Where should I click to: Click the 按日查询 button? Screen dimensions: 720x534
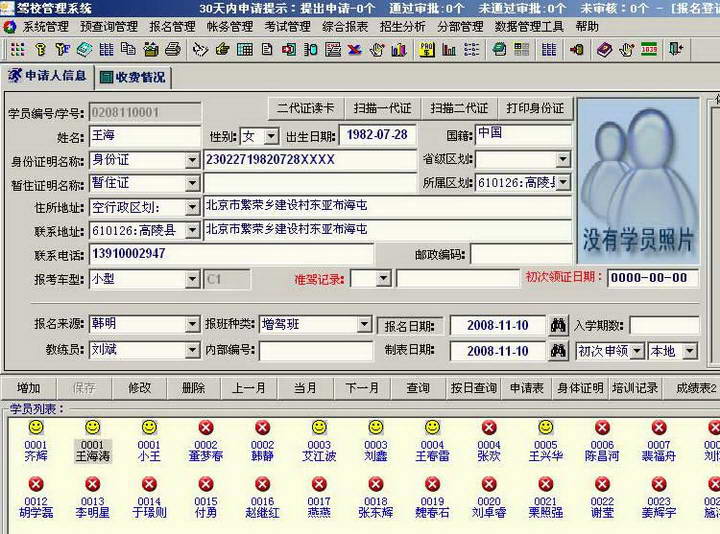point(473,388)
